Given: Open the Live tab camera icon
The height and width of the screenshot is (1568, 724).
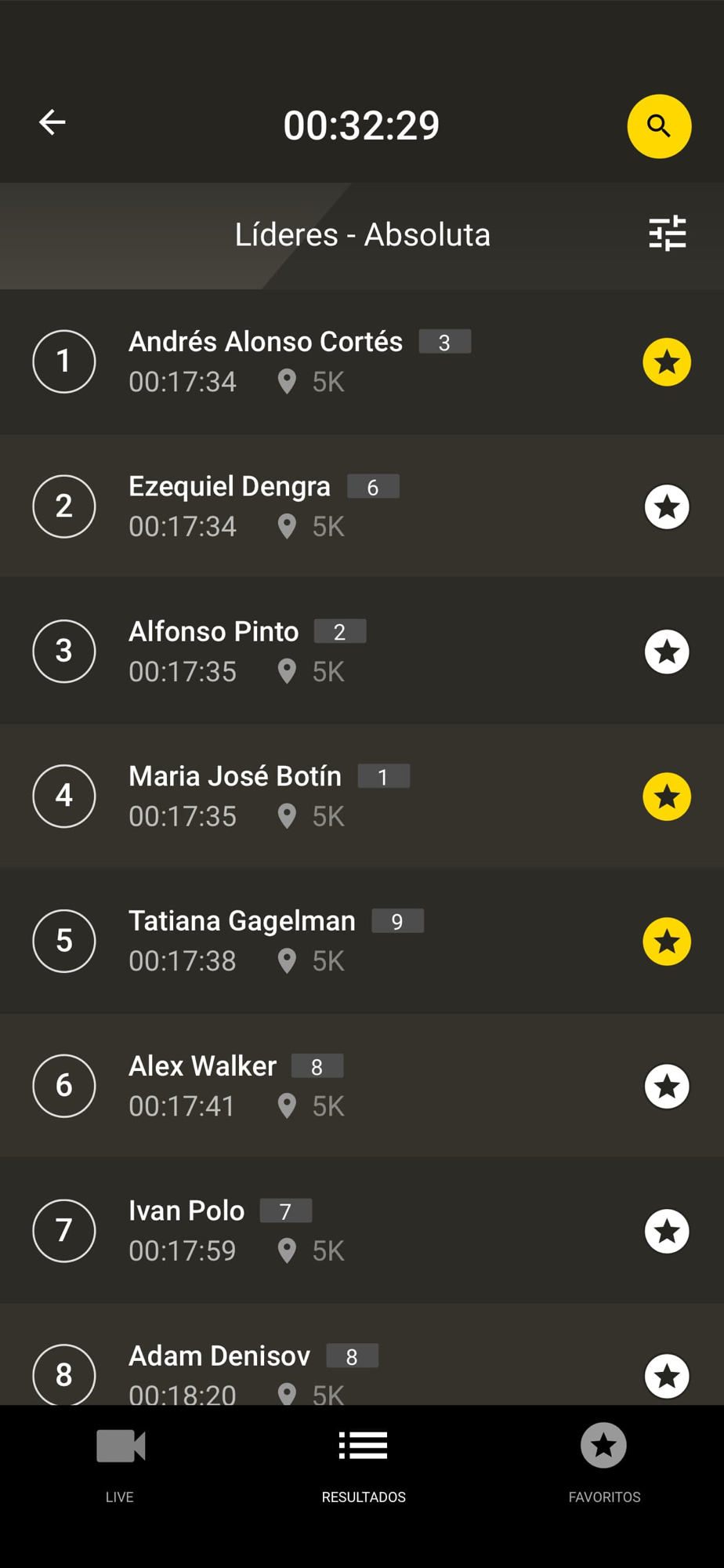Looking at the screenshot, I should [120, 1446].
